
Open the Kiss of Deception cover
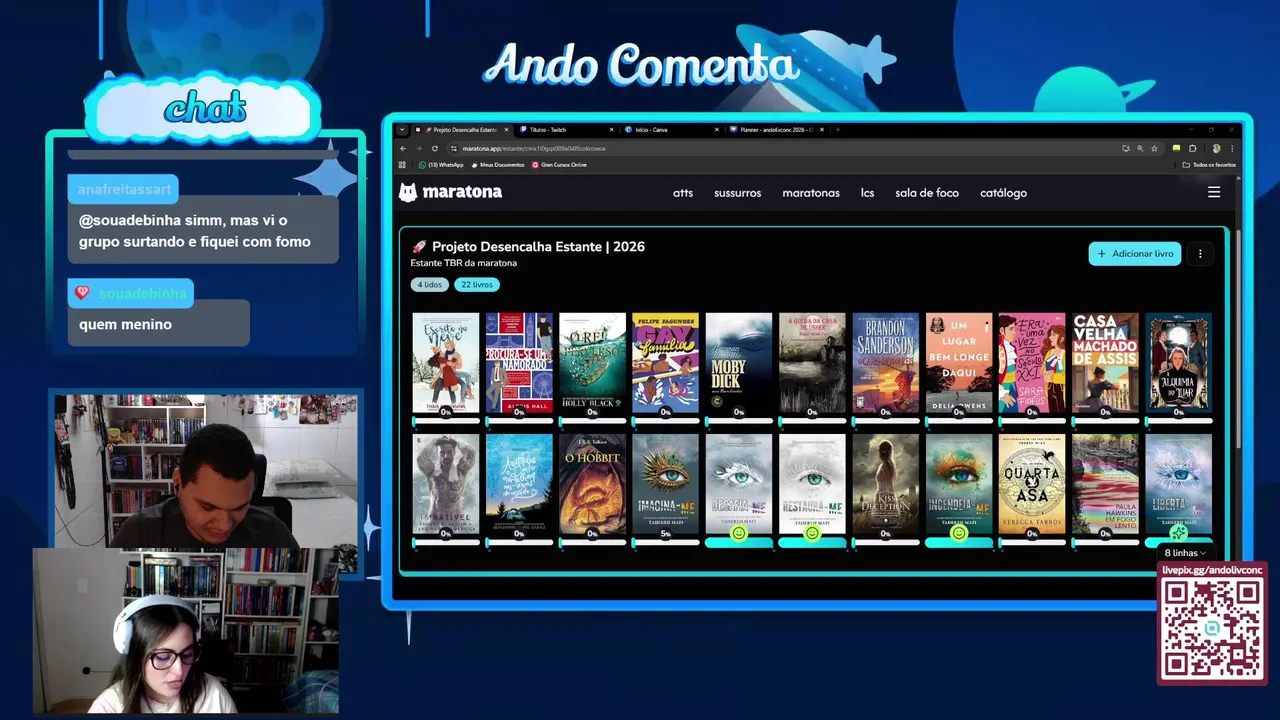885,484
